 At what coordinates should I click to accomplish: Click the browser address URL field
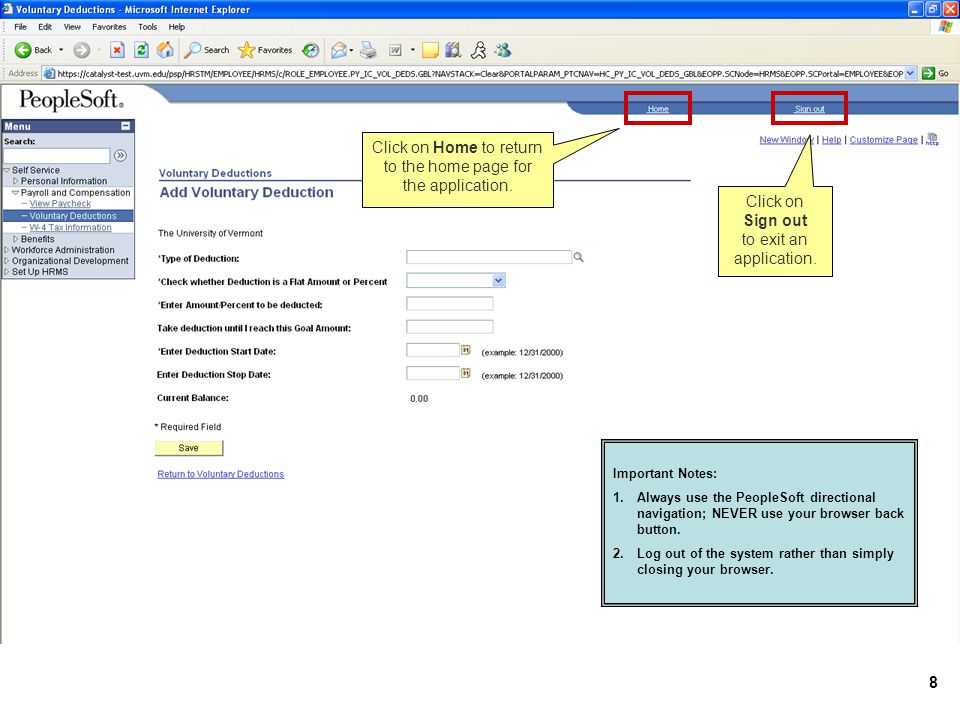(x=480, y=73)
